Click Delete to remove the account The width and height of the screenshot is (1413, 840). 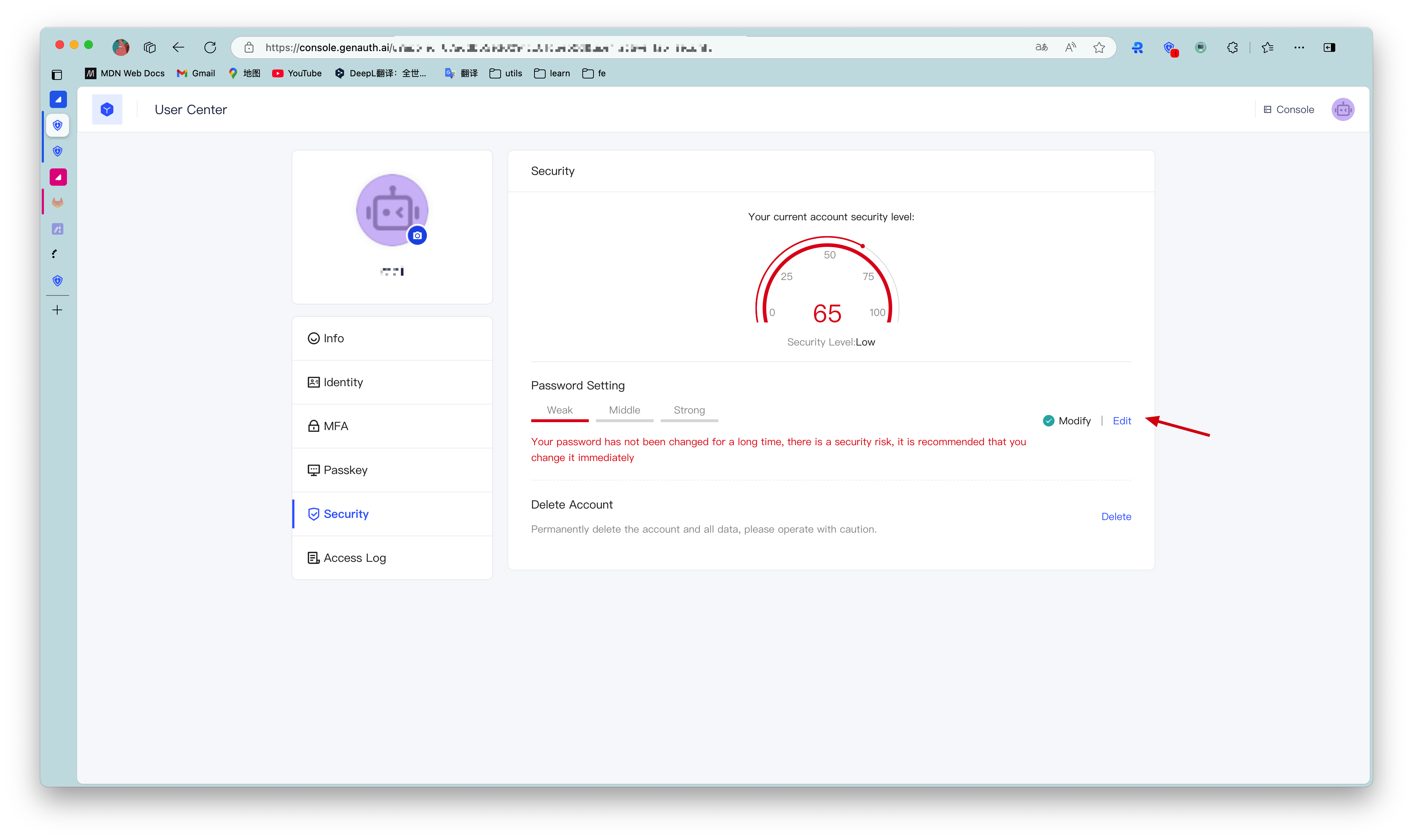point(1116,516)
